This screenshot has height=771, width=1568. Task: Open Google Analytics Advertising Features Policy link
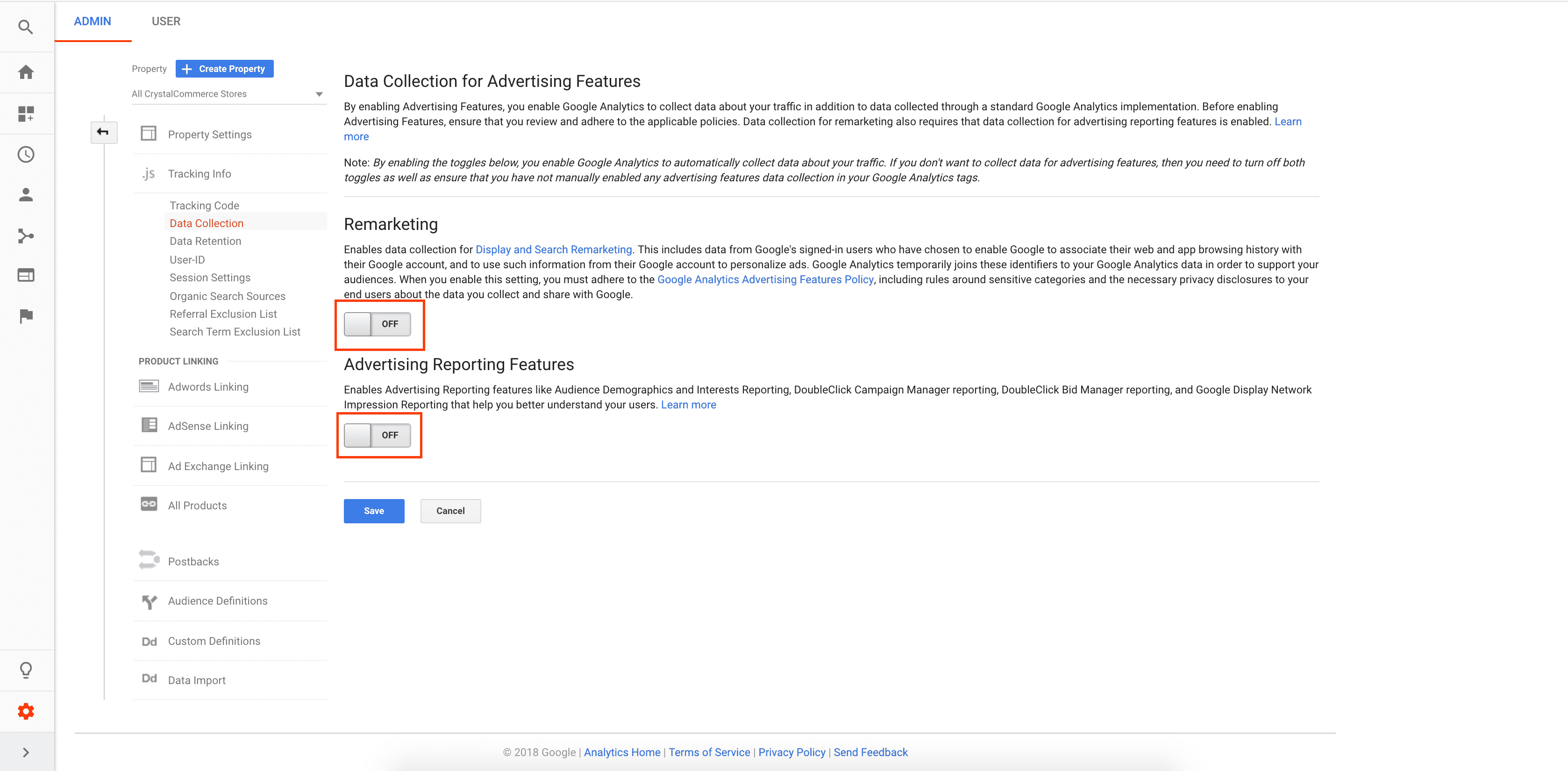click(765, 279)
